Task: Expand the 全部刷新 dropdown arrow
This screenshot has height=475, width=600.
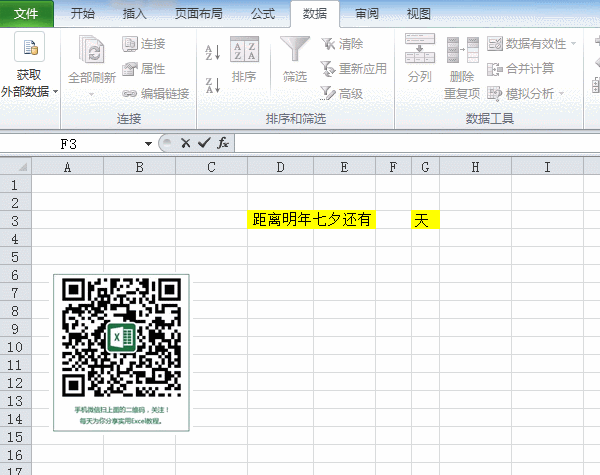Action: (x=91, y=94)
